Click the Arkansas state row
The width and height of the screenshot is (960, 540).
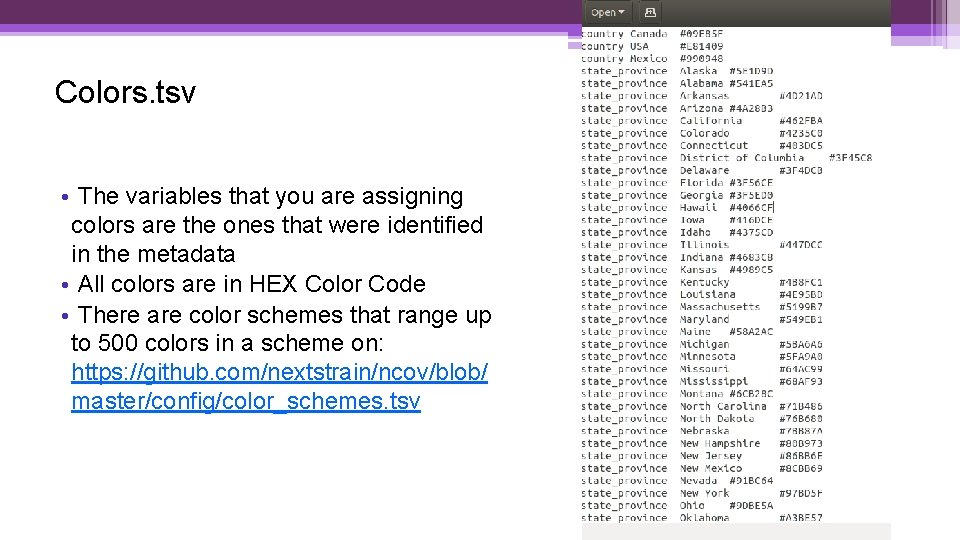[x=702, y=96]
